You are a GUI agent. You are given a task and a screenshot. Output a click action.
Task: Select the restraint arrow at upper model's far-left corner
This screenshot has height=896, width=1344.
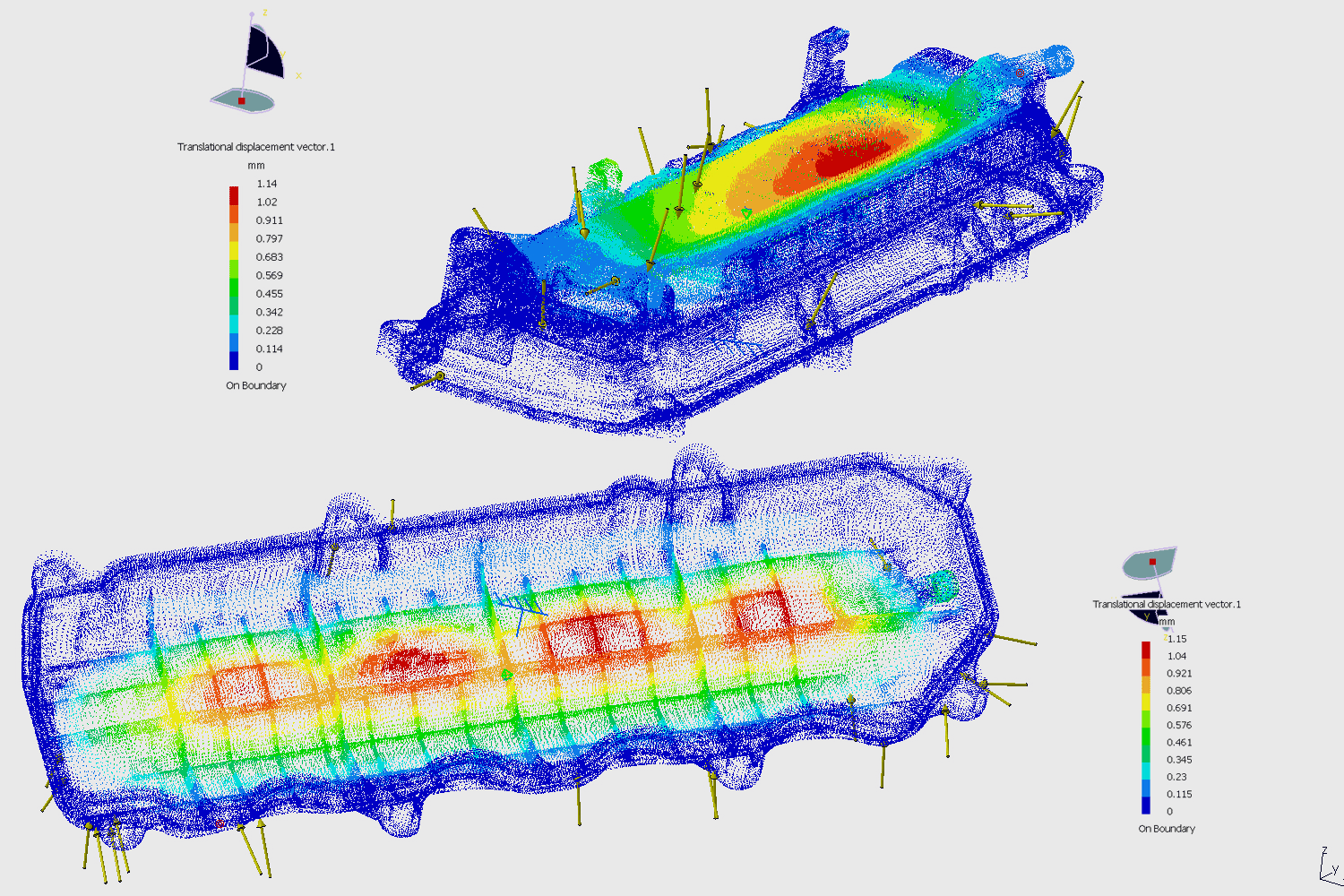click(x=426, y=382)
